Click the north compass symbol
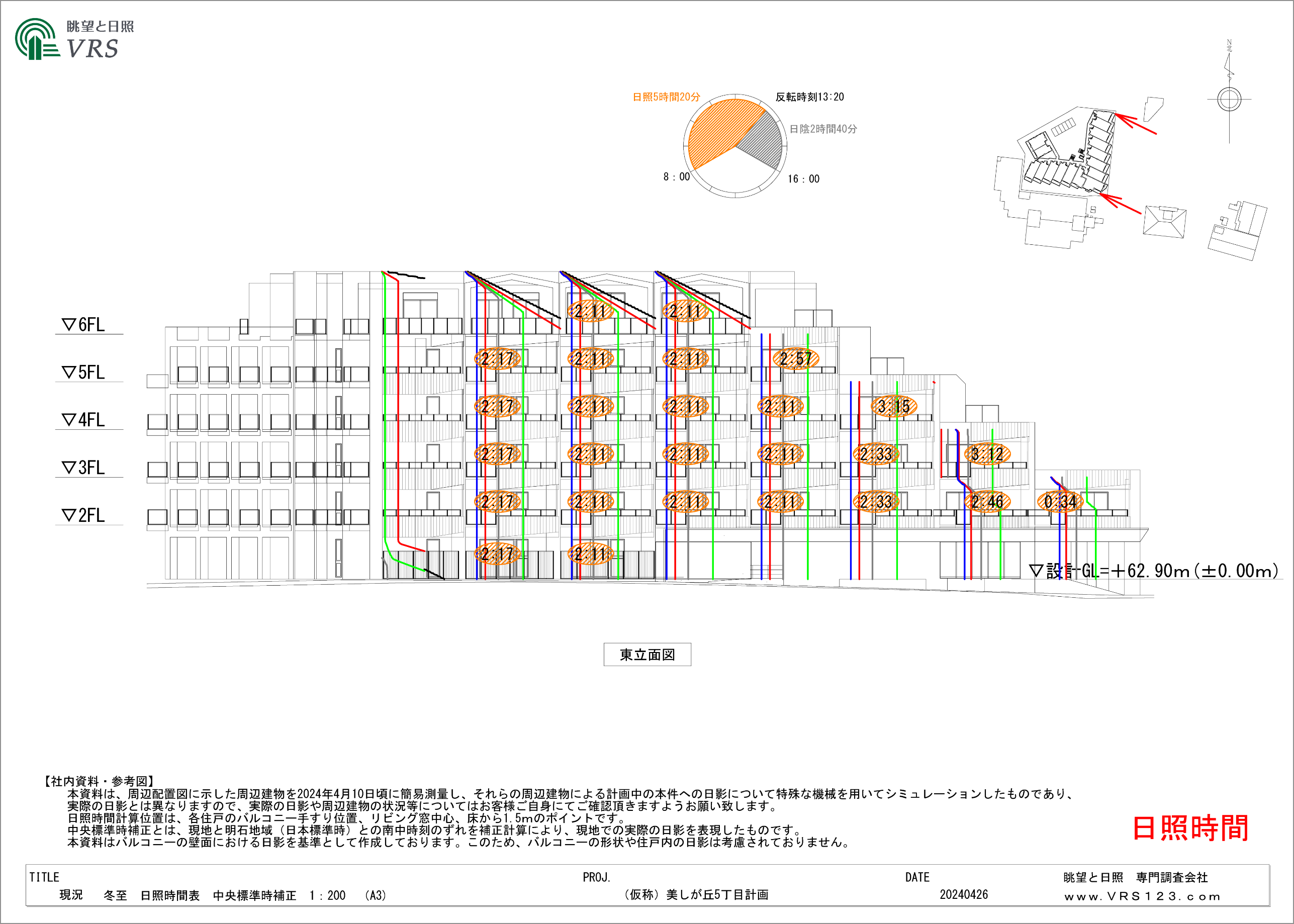The height and width of the screenshot is (924, 1294). pos(1229,99)
